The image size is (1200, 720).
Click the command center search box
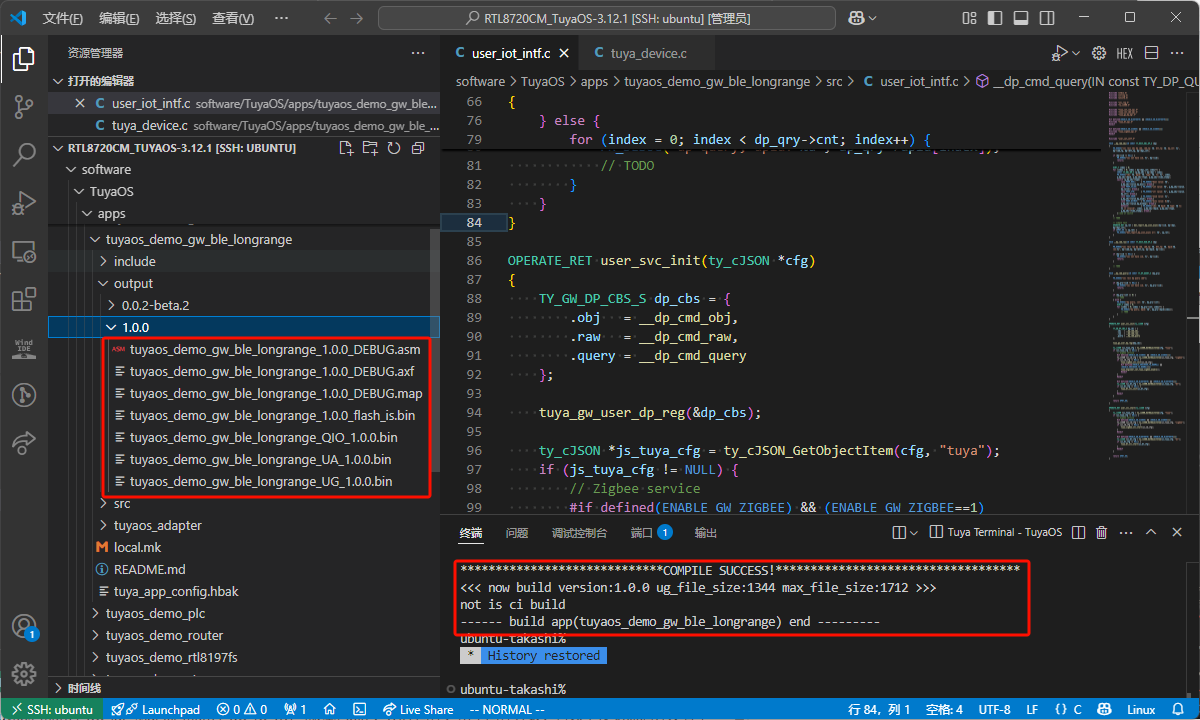[x=608, y=18]
